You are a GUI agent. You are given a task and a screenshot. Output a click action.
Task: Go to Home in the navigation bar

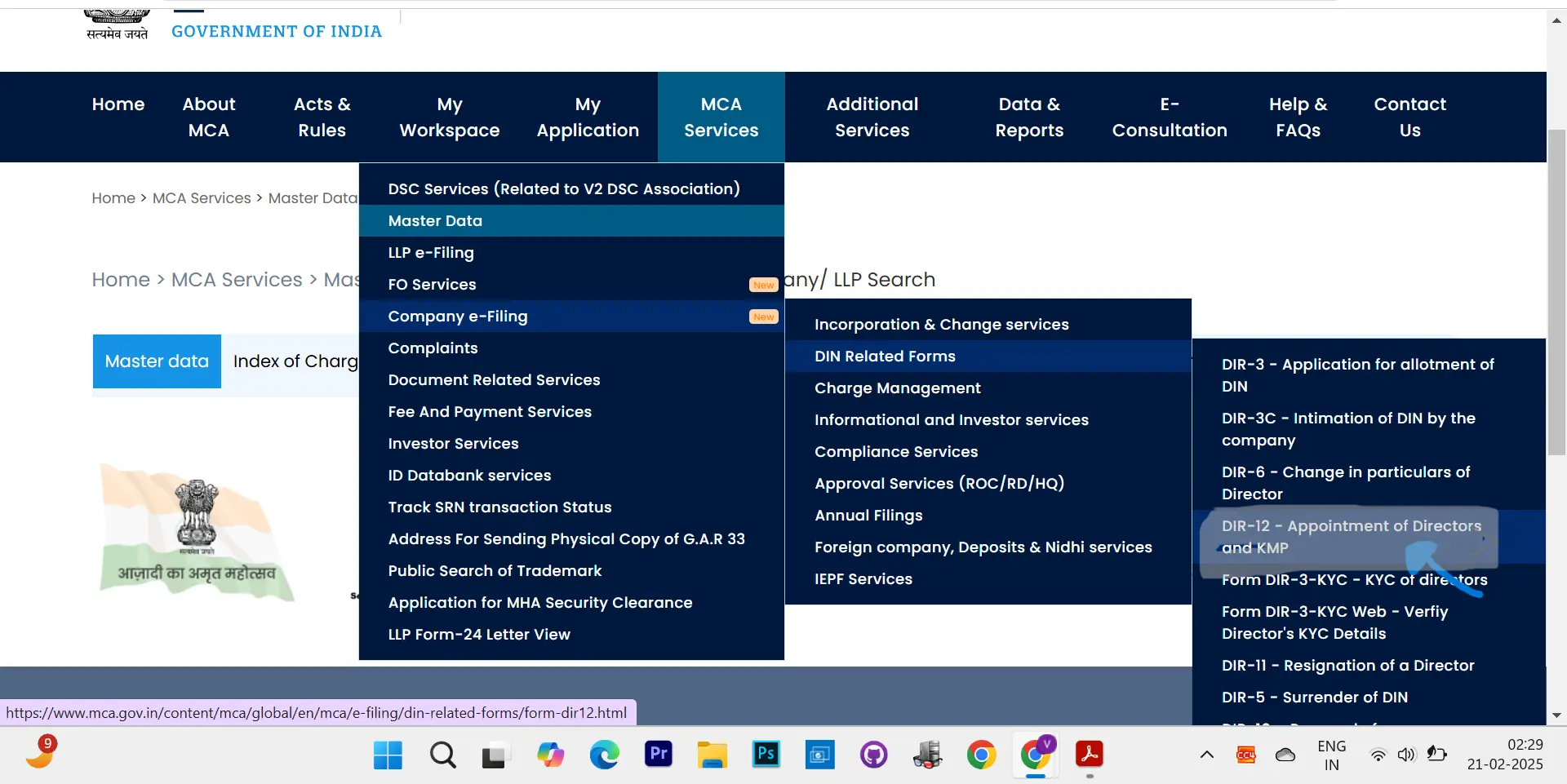(118, 104)
